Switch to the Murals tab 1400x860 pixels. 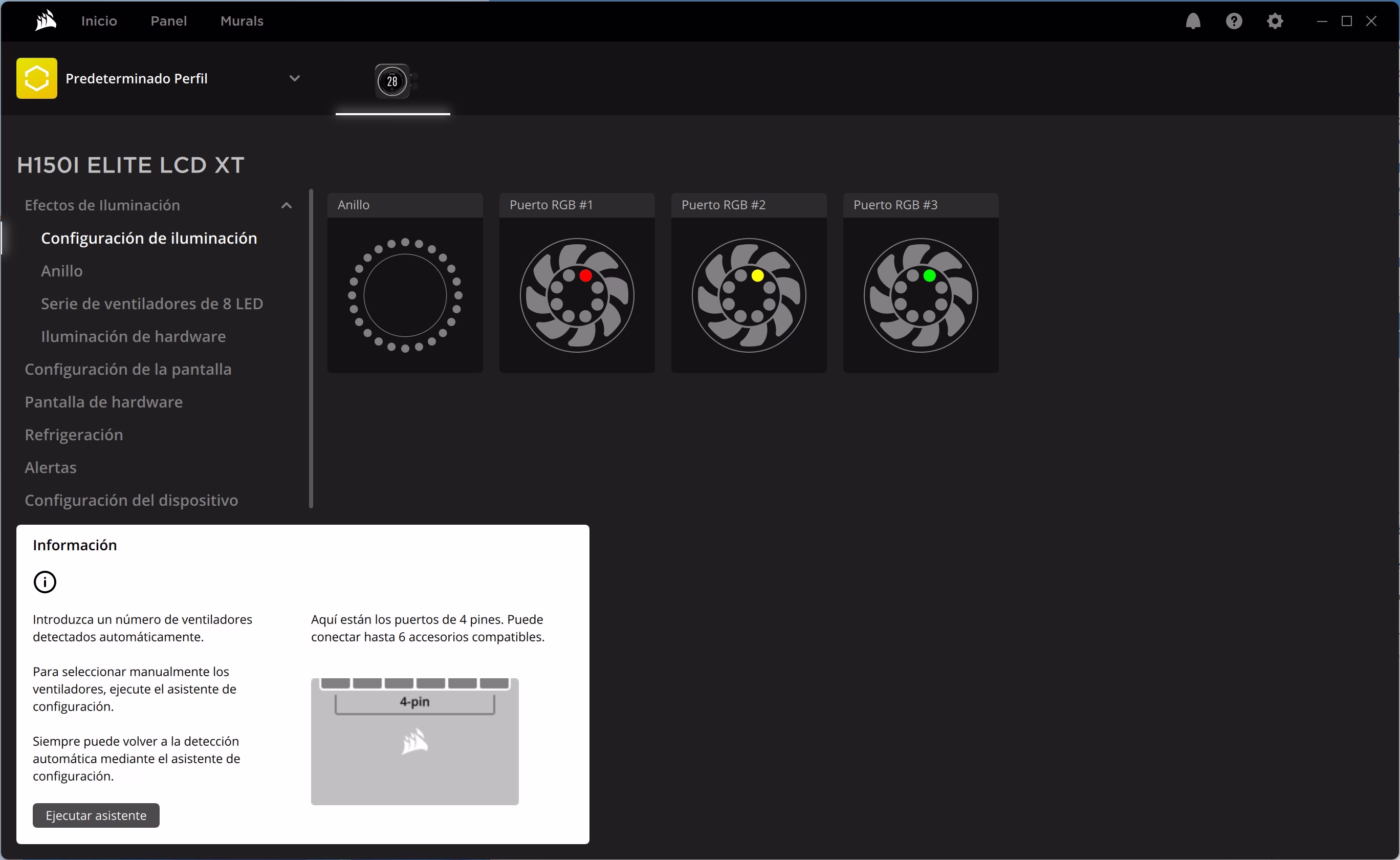coord(242,21)
